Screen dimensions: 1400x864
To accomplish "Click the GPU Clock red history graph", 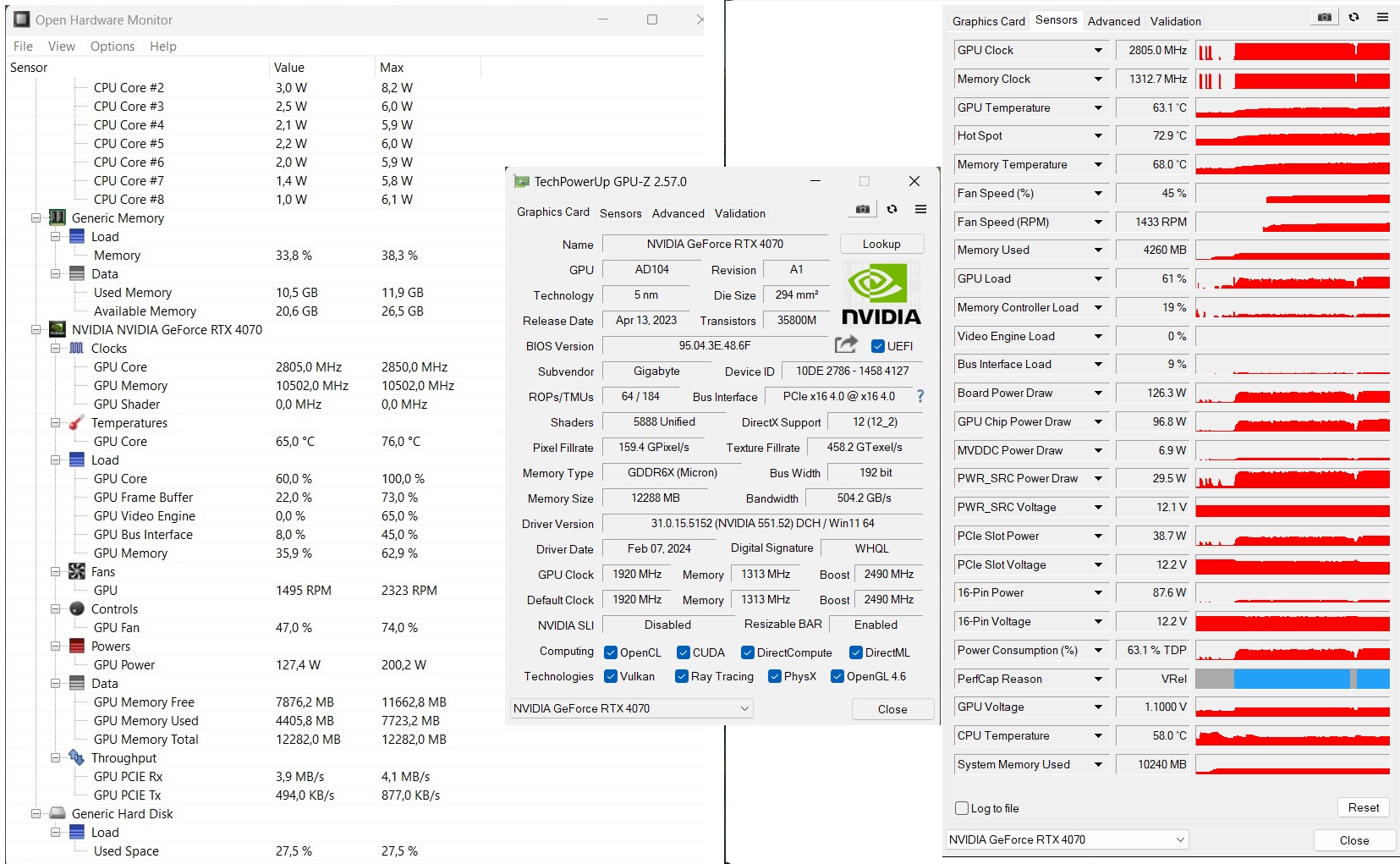I will coord(1293,51).
